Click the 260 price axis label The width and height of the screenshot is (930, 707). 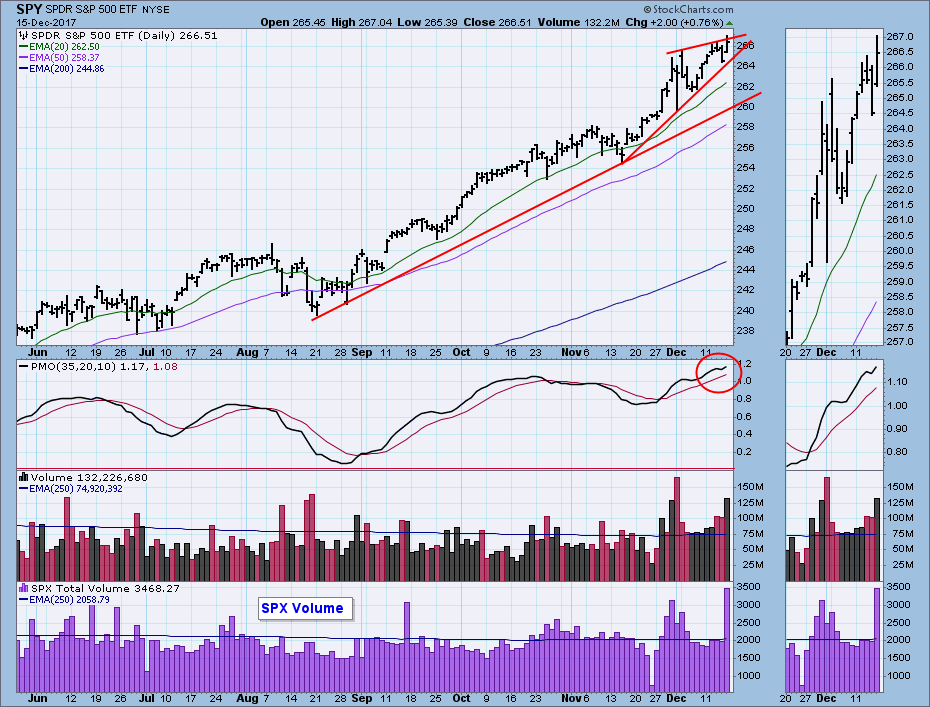click(746, 107)
